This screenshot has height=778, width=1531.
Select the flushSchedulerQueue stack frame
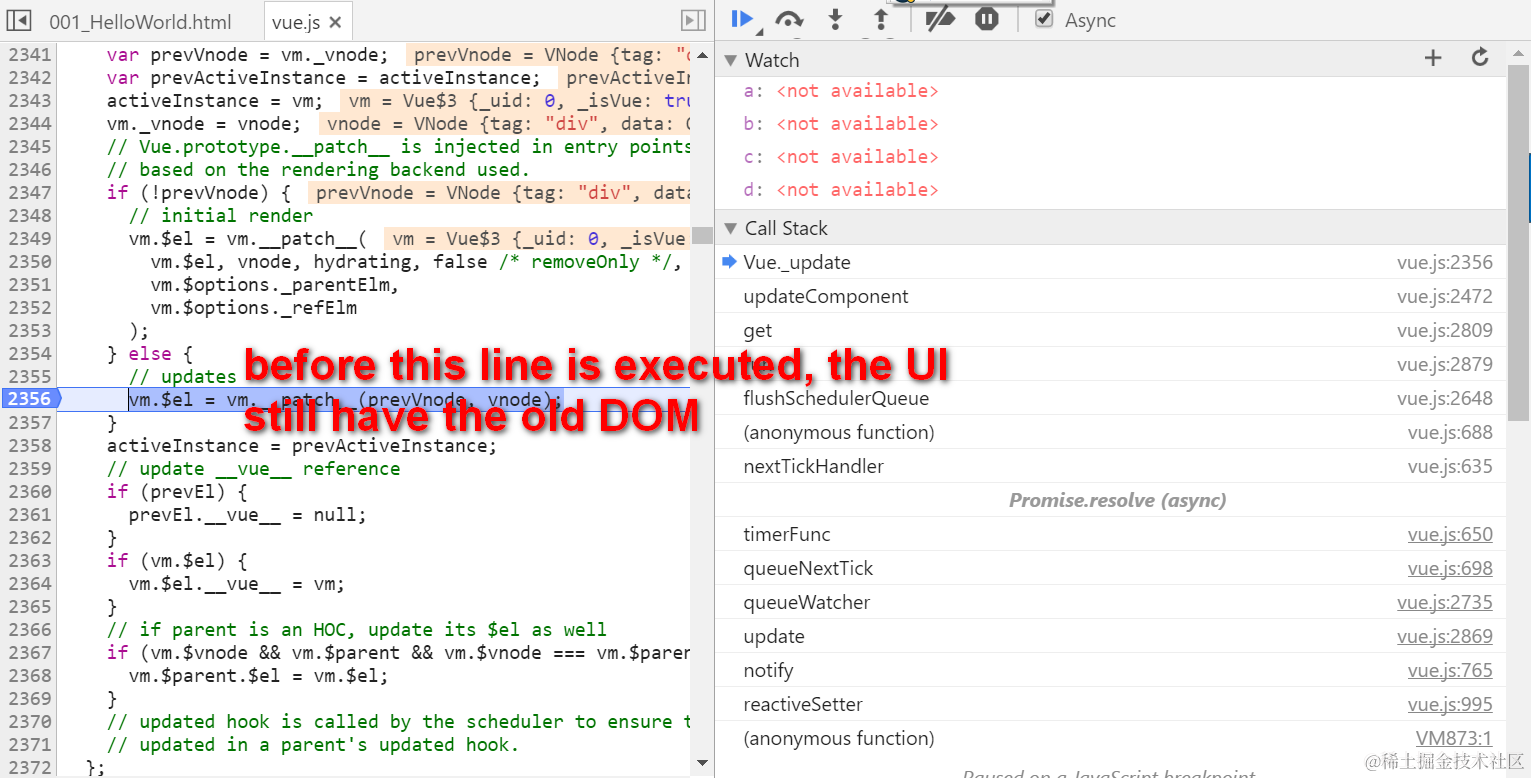(x=1110, y=398)
